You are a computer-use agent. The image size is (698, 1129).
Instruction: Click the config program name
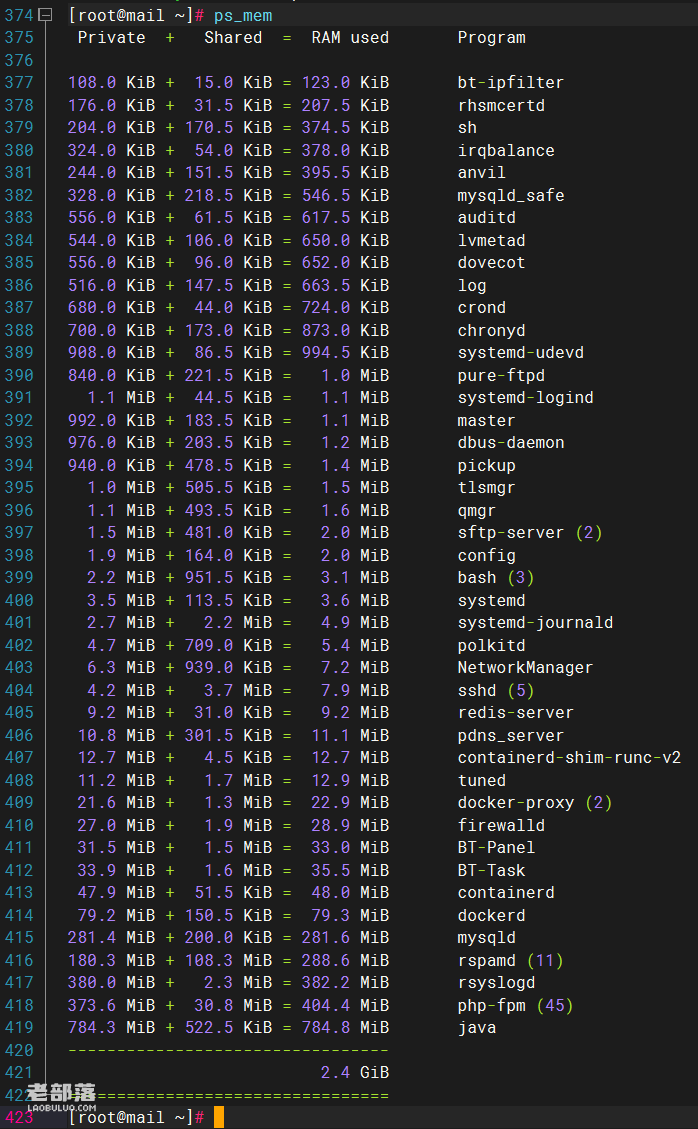[486, 555]
